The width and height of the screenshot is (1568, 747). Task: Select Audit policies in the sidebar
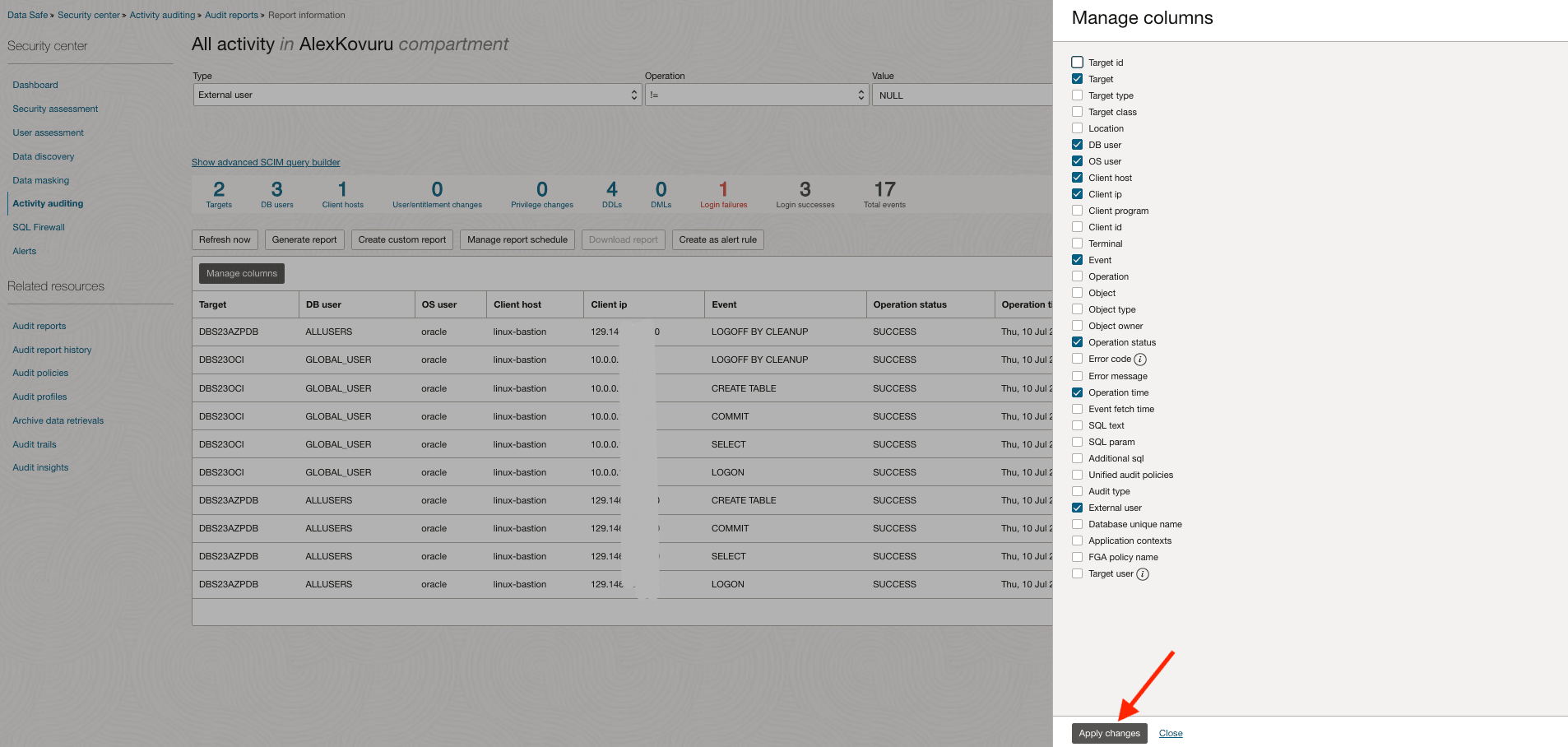39,373
